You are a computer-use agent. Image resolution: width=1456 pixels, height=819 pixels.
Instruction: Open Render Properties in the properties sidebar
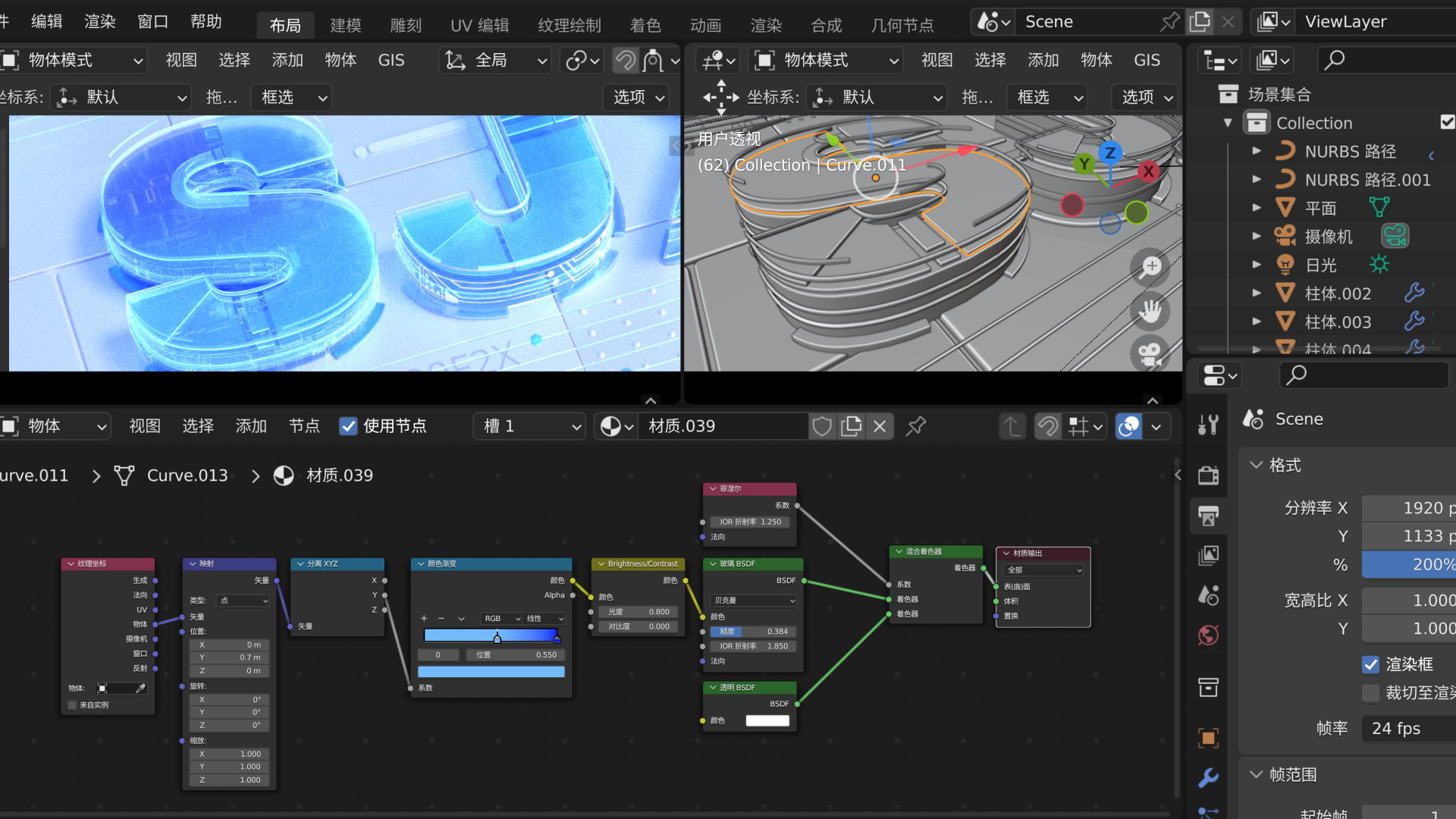coord(1208,475)
